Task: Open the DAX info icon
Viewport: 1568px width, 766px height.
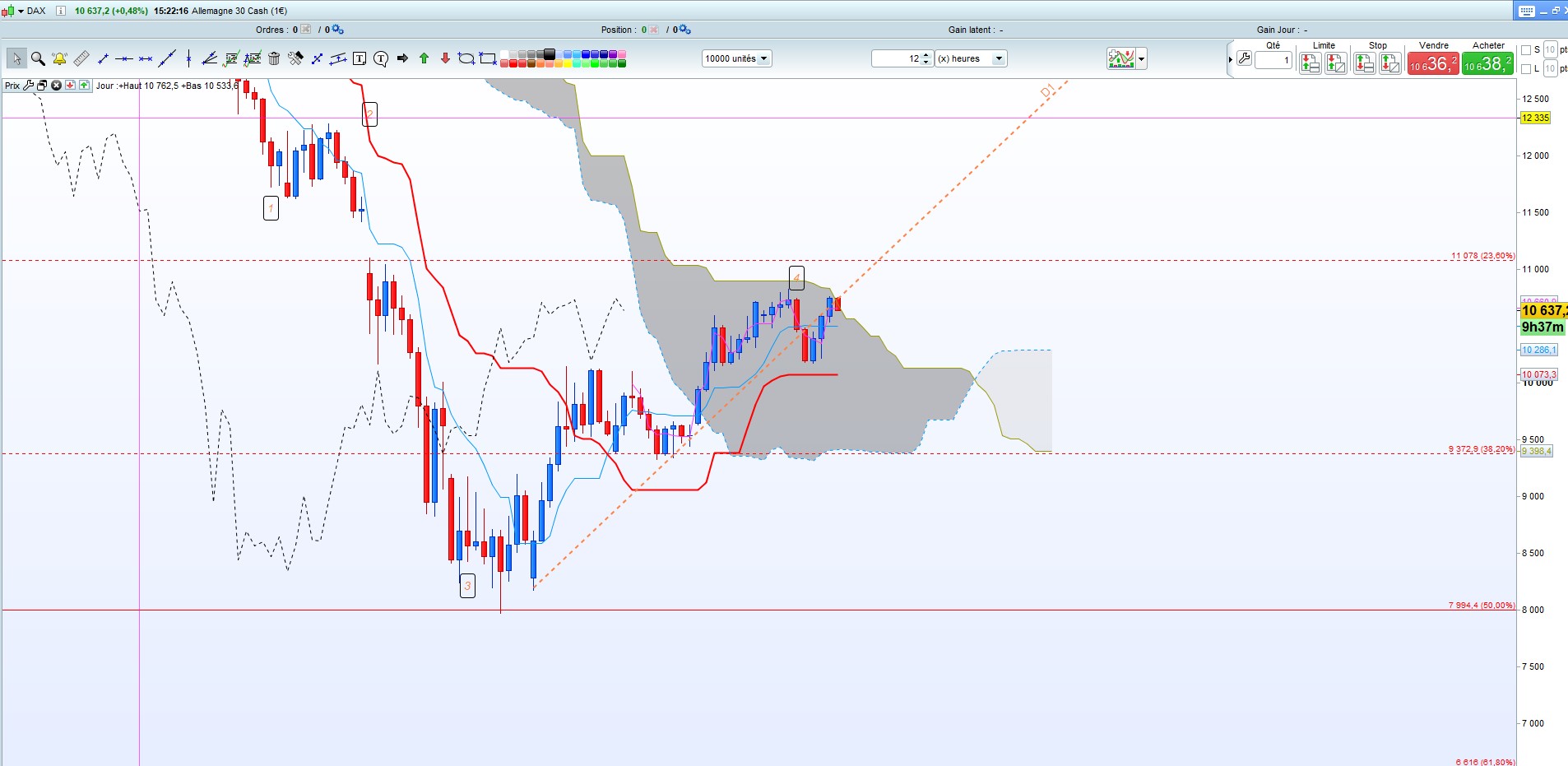Action: [60, 11]
